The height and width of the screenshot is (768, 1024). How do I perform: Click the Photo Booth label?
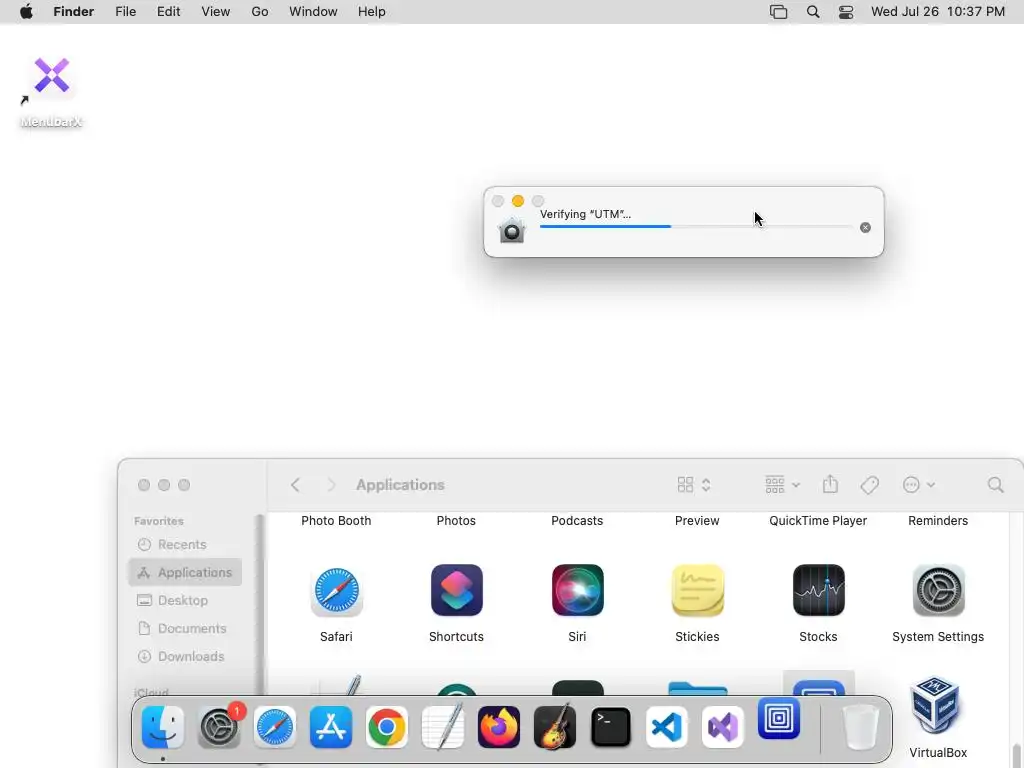pos(336,520)
